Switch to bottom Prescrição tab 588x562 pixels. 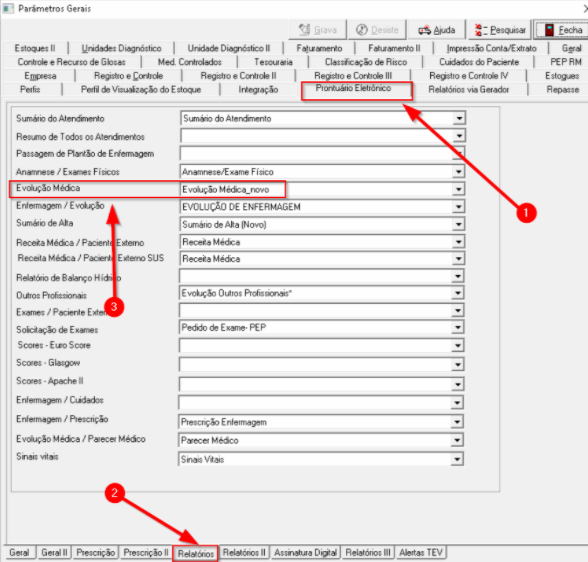(x=96, y=553)
